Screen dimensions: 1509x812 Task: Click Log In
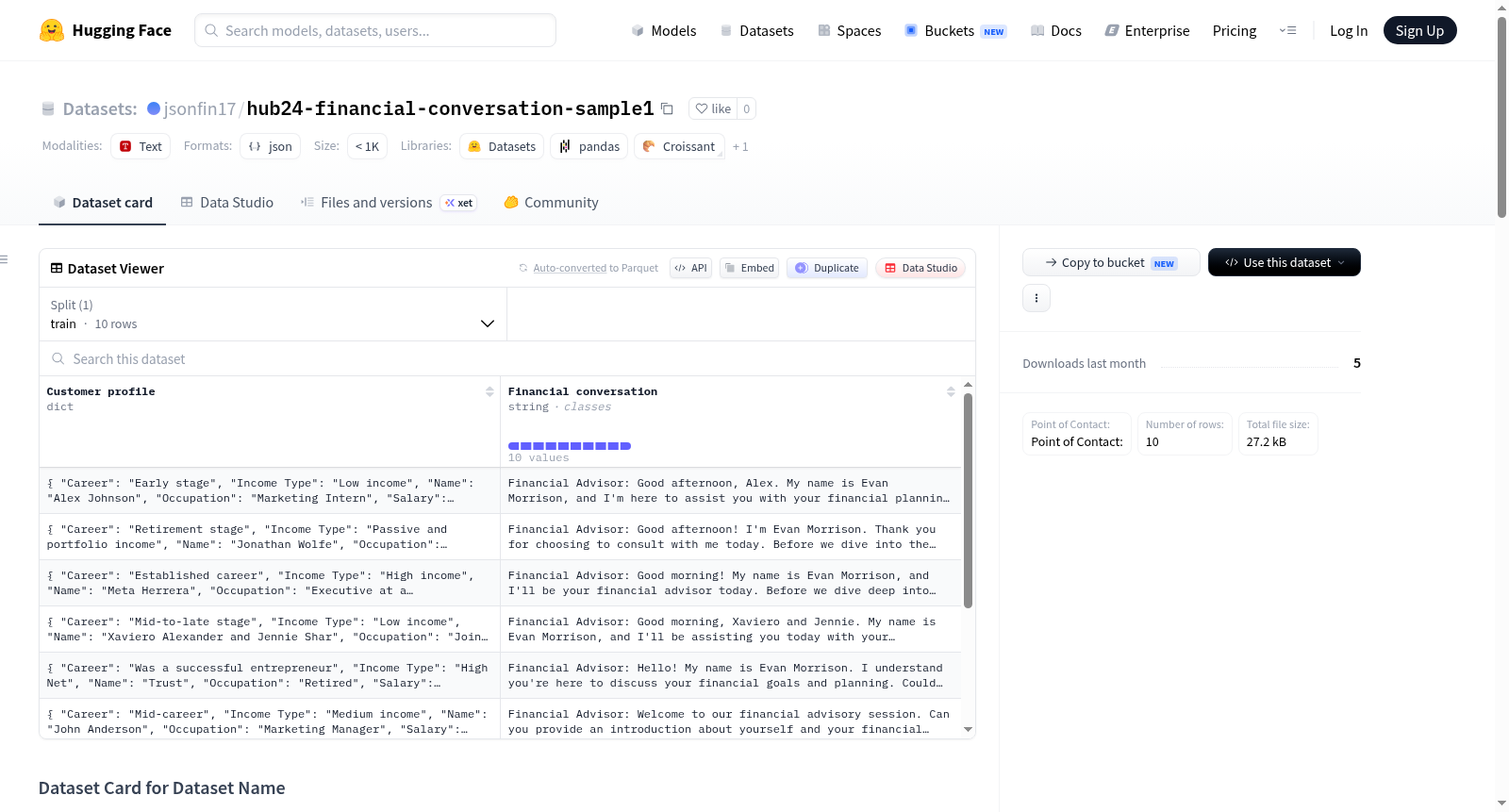pyautogui.click(x=1349, y=30)
